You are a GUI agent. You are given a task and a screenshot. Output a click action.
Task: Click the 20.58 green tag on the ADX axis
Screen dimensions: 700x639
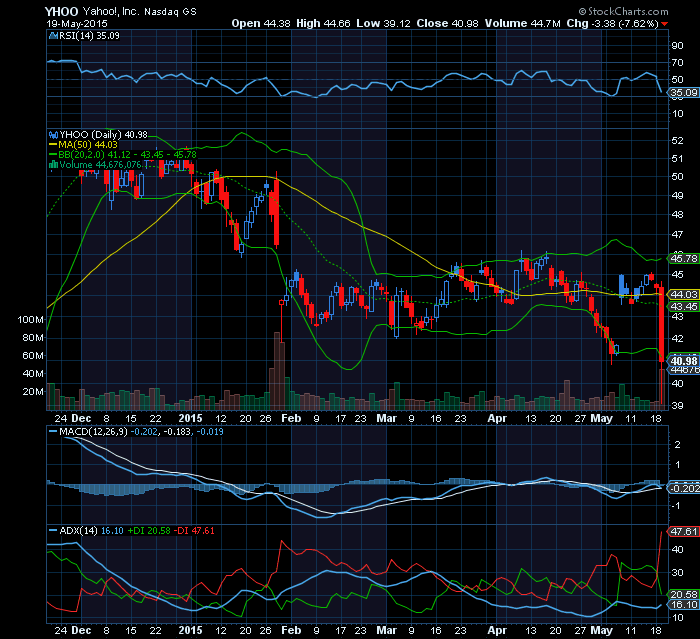pyautogui.click(x=683, y=594)
